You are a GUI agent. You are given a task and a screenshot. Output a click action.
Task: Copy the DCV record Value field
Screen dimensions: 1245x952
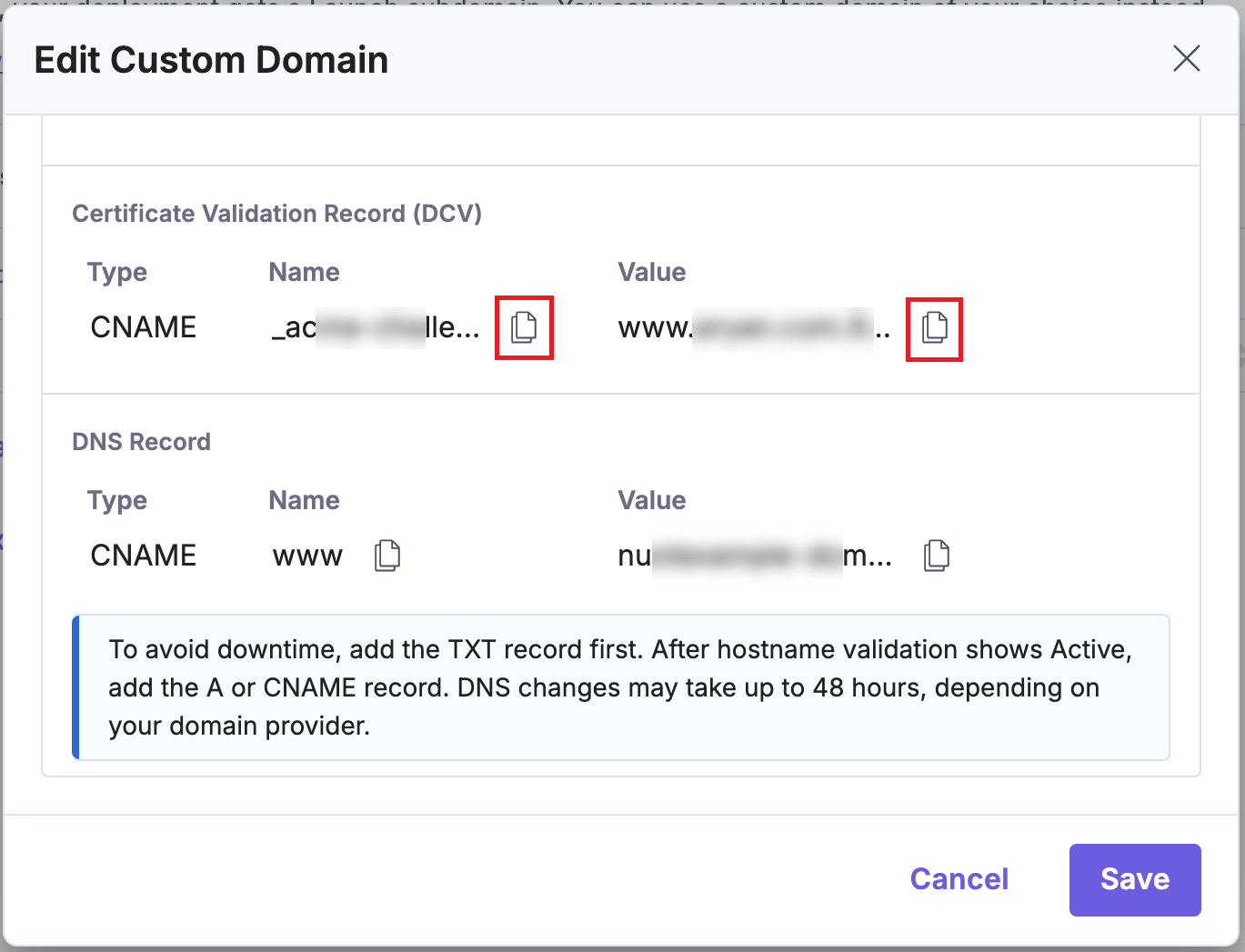click(934, 329)
